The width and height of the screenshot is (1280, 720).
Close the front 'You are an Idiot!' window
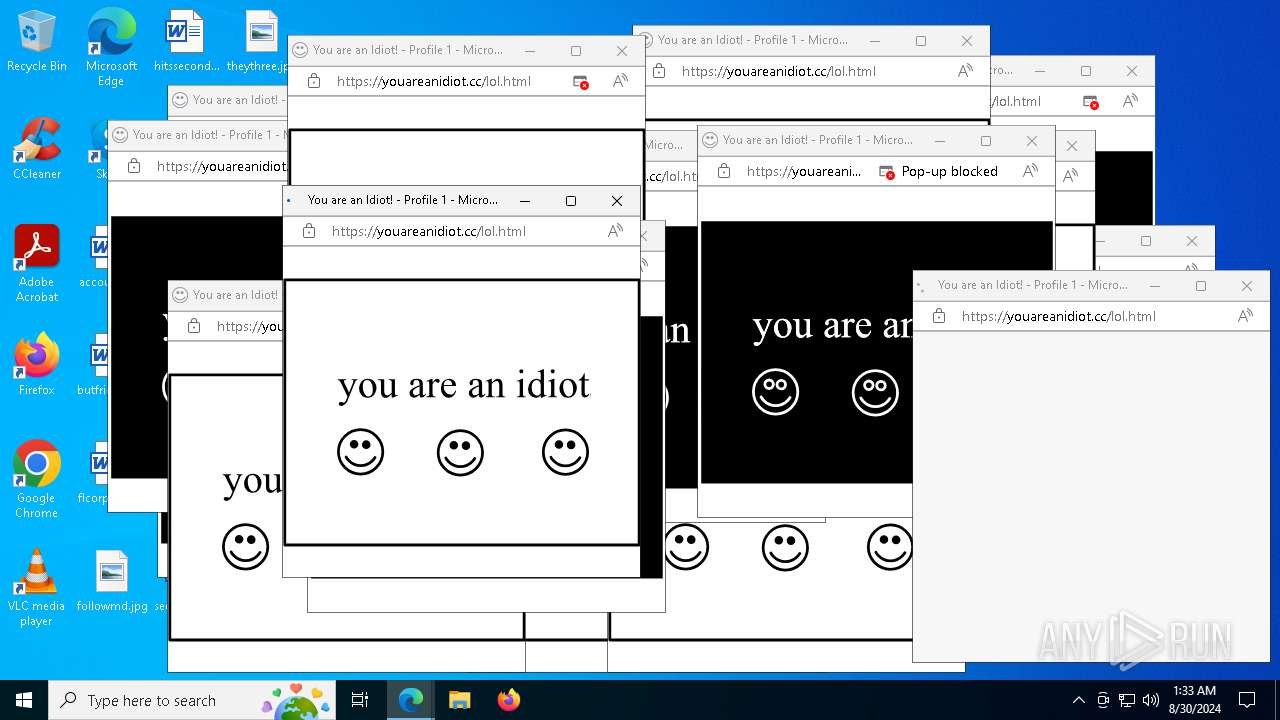pos(617,200)
